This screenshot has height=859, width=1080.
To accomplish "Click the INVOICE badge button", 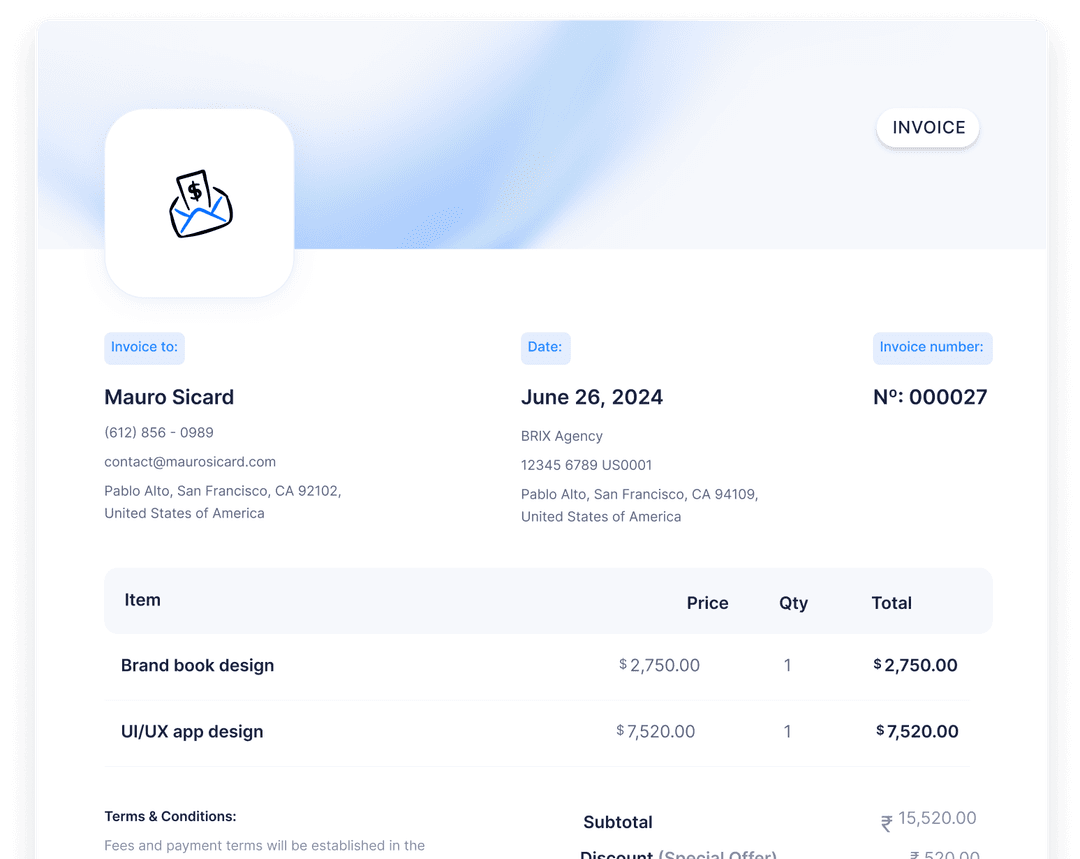I will [x=928, y=128].
